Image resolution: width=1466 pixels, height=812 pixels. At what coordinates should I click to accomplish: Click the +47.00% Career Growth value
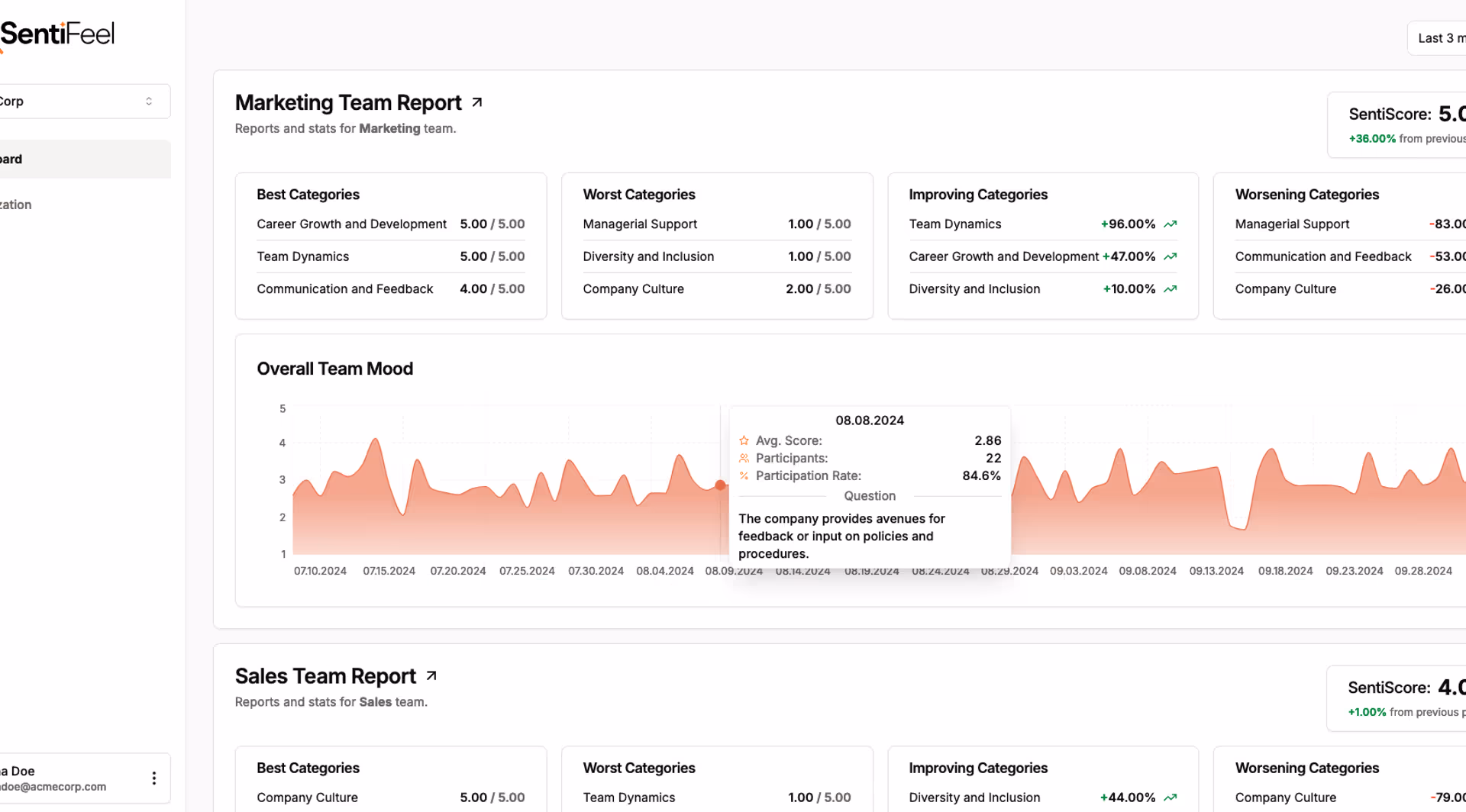(1129, 256)
